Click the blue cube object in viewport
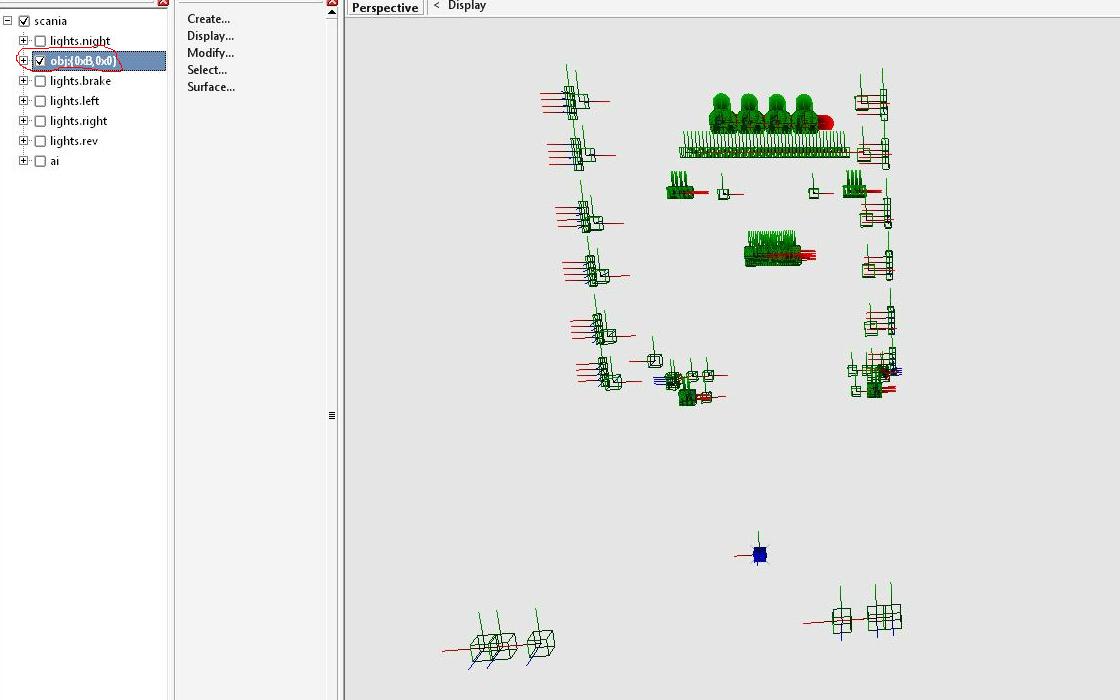Viewport: 1120px width, 700px height. pyautogui.click(x=759, y=554)
